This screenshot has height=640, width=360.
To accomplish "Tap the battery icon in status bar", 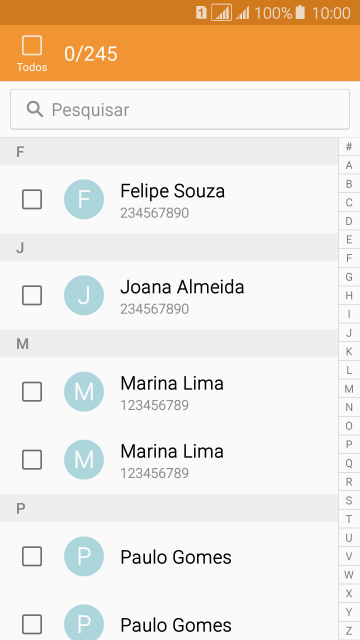I will (300, 13).
